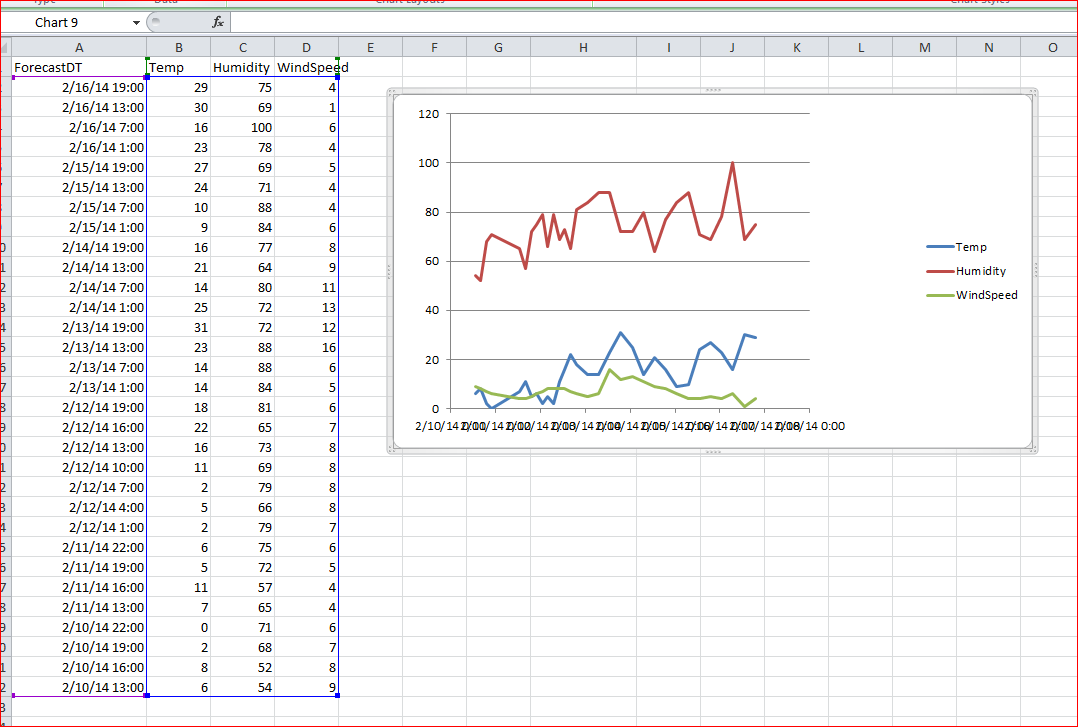Select column J header

click(733, 47)
